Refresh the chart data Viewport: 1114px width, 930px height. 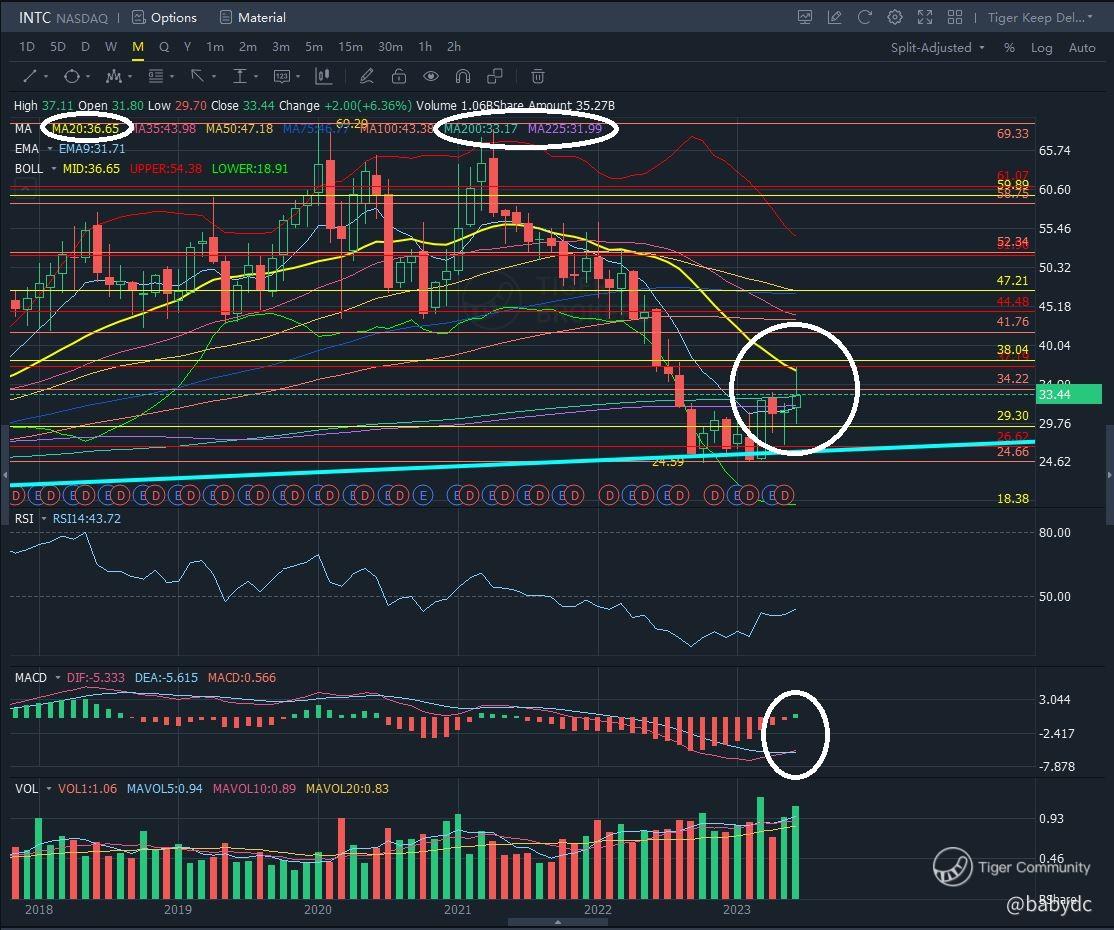pos(865,17)
